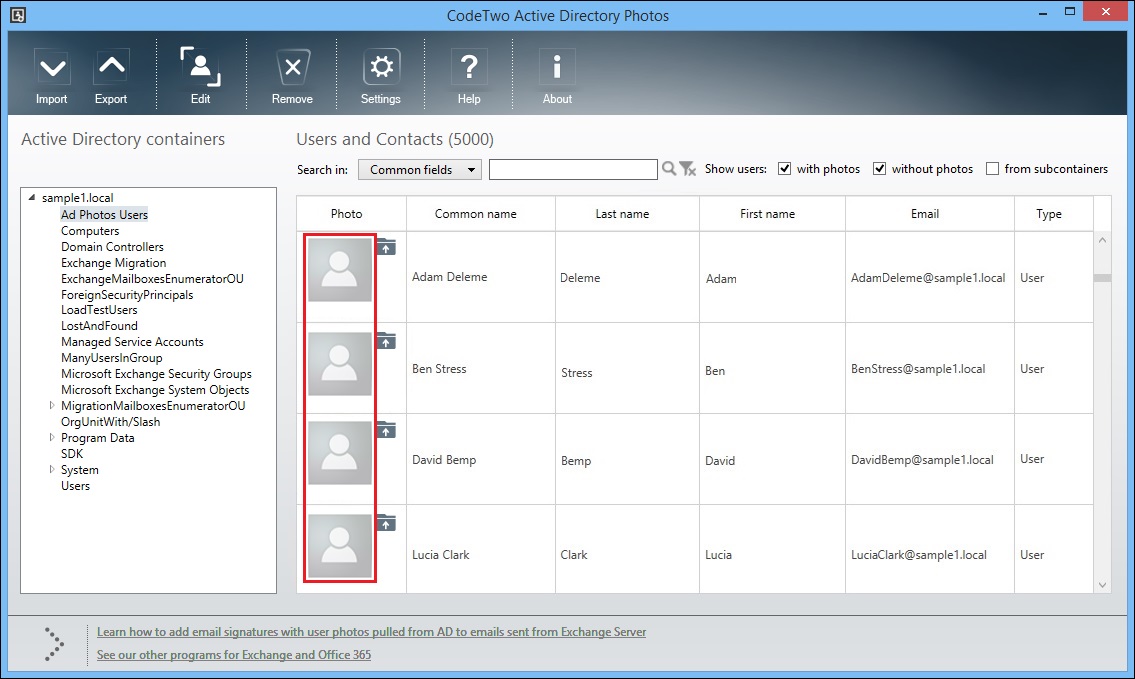Expand the System tree node

(x=51, y=469)
